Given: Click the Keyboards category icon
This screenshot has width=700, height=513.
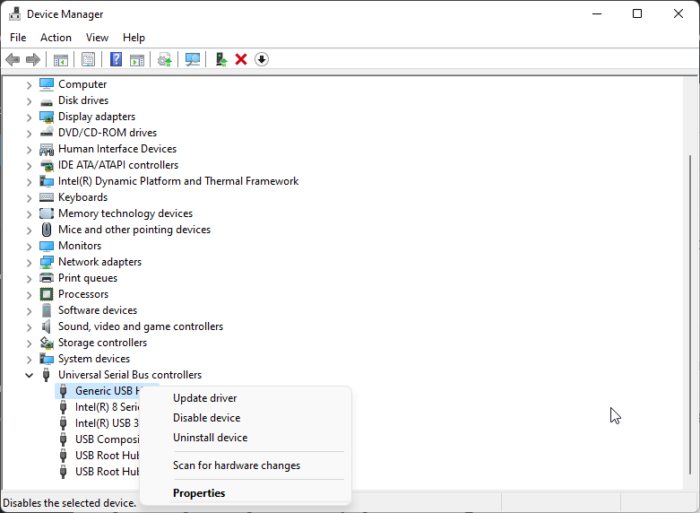Looking at the screenshot, I should (x=46, y=197).
